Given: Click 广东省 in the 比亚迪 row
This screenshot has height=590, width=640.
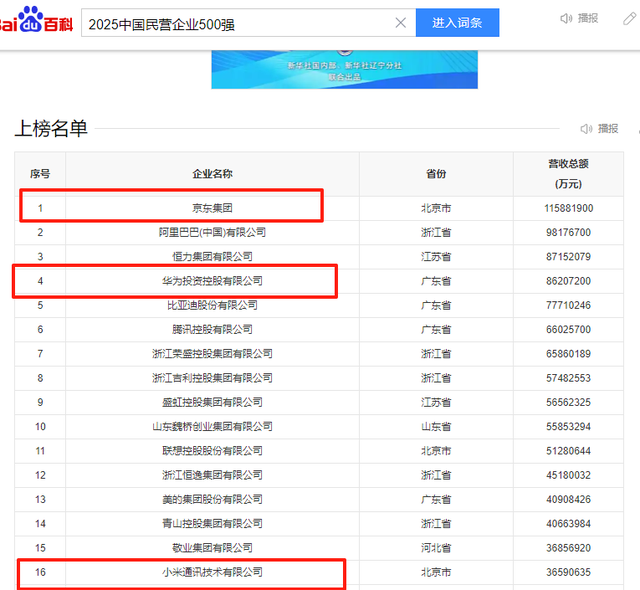Looking at the screenshot, I should point(436,305).
